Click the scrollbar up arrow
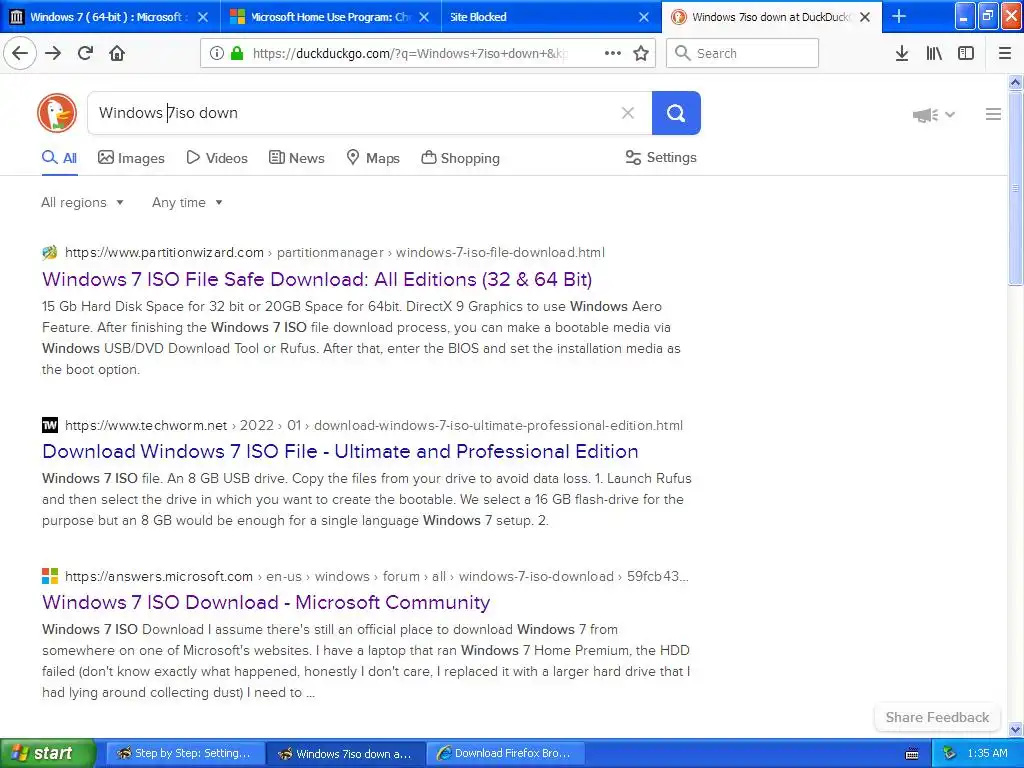 point(1016,82)
